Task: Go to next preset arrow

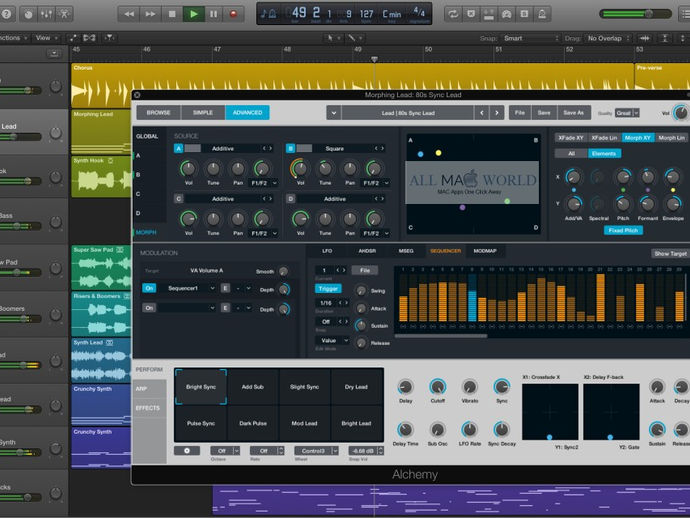Action: click(497, 113)
